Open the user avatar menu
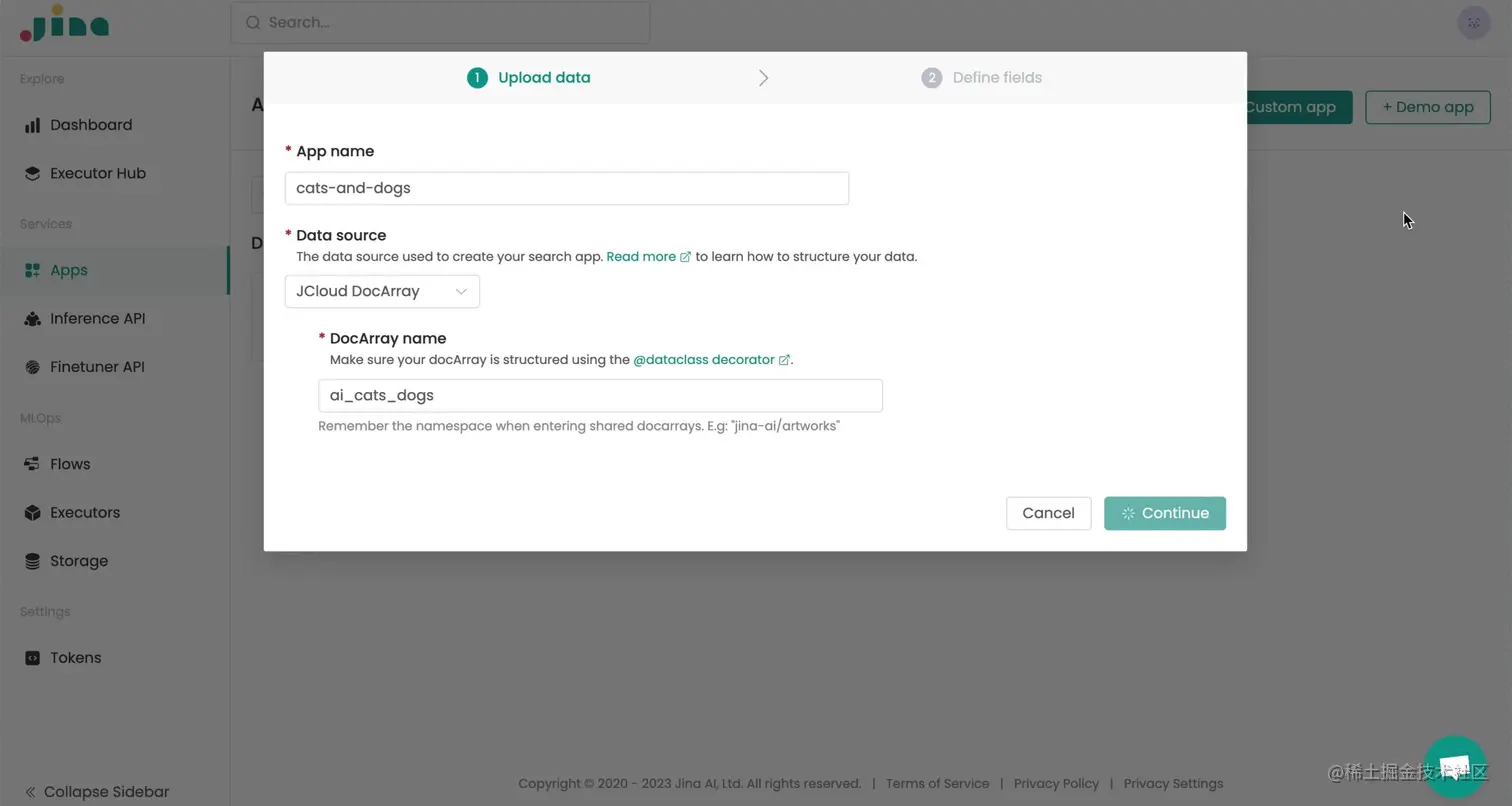The image size is (1512, 806). pyautogui.click(x=1473, y=23)
